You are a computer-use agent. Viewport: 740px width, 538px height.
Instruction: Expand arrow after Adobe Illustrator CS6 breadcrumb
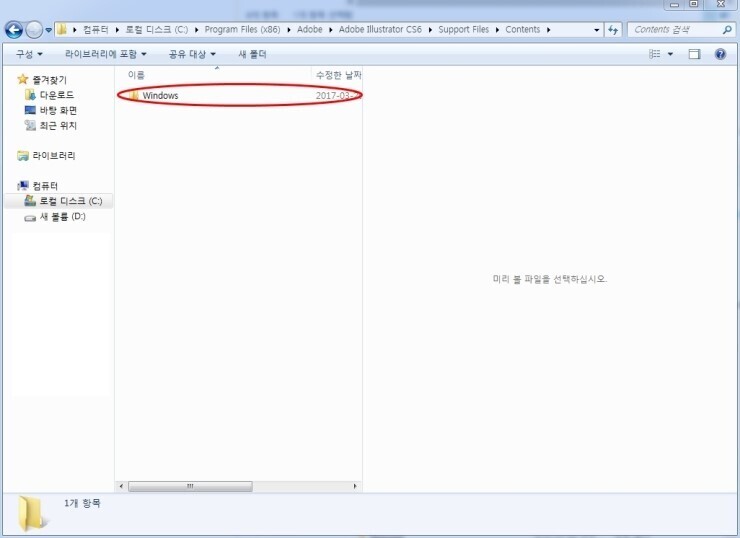pyautogui.click(x=430, y=30)
